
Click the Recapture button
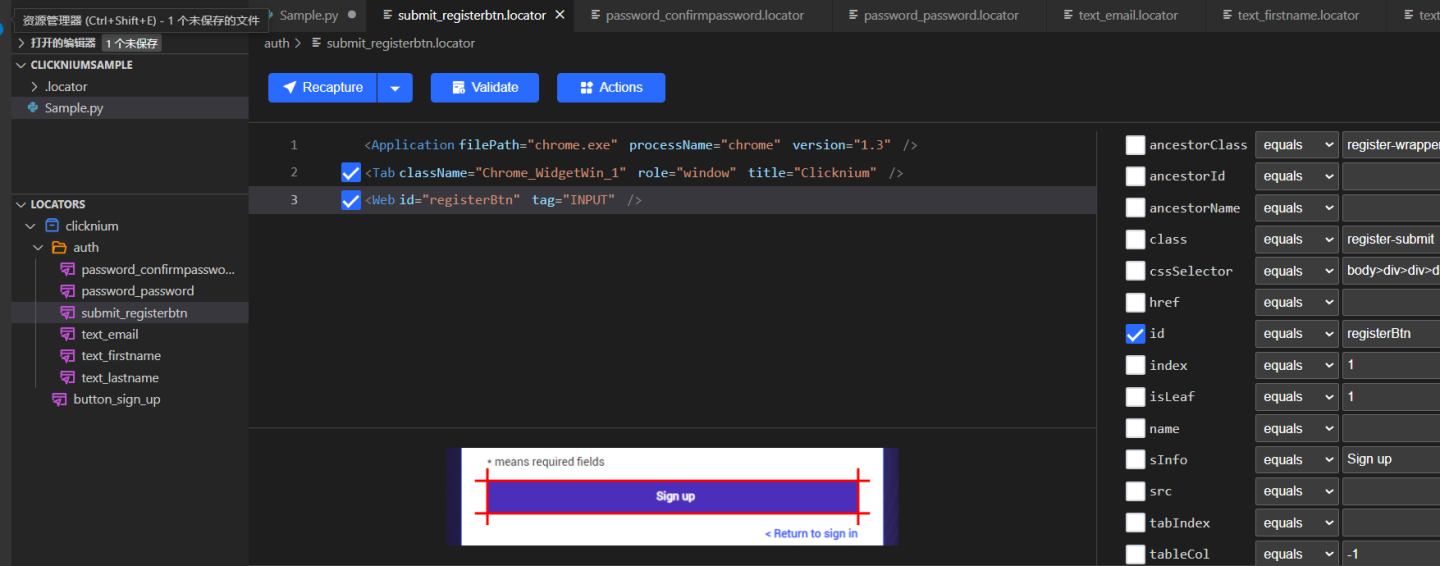[x=322, y=88]
